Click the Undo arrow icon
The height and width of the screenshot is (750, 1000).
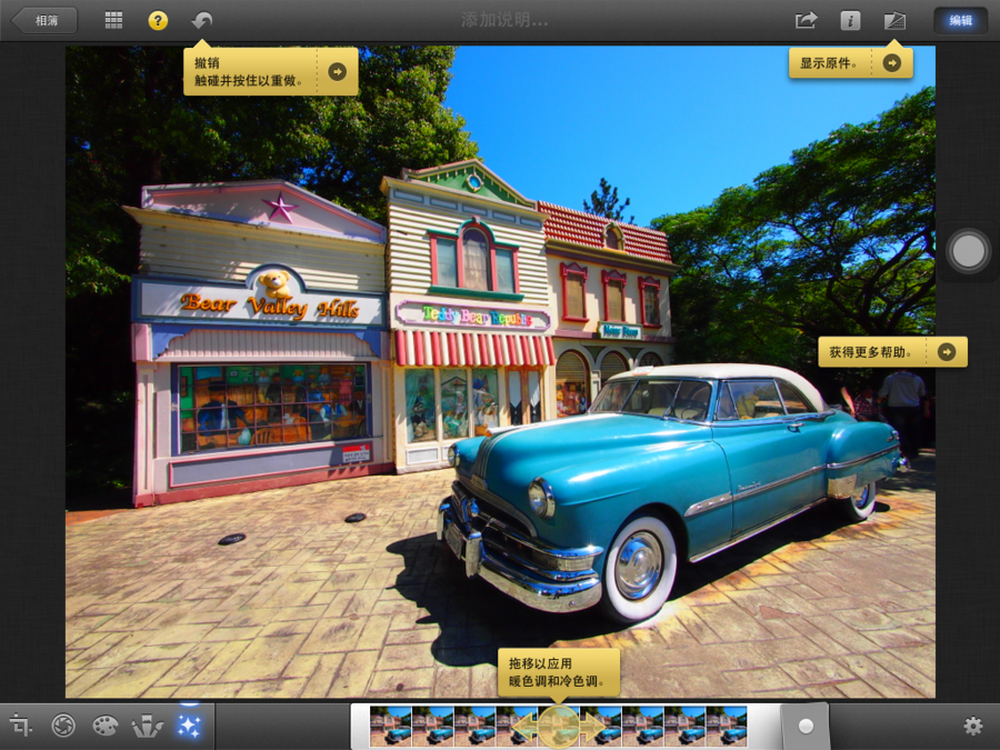pos(202,20)
